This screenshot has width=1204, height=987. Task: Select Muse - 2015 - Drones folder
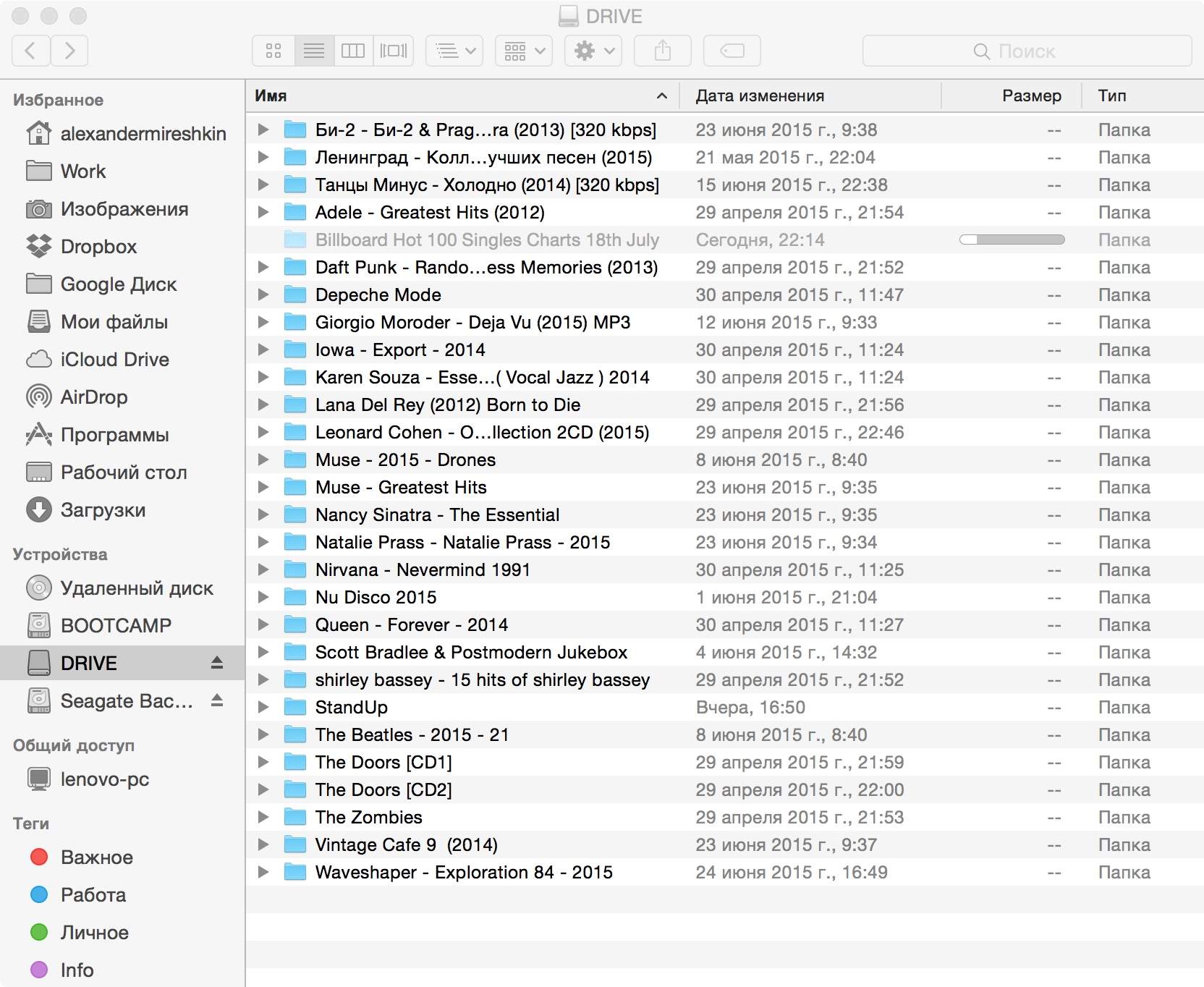[725, 459]
